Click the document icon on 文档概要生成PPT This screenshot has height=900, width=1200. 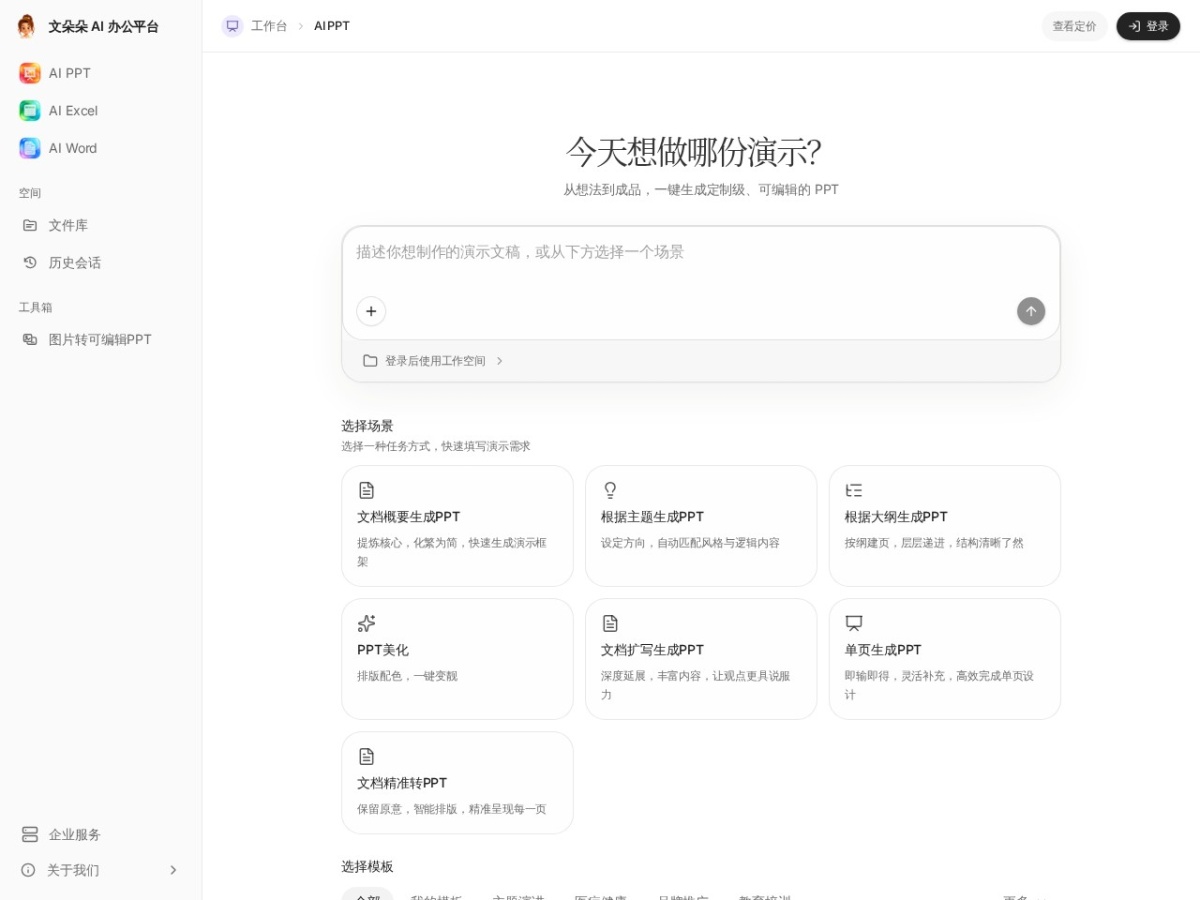(366, 490)
